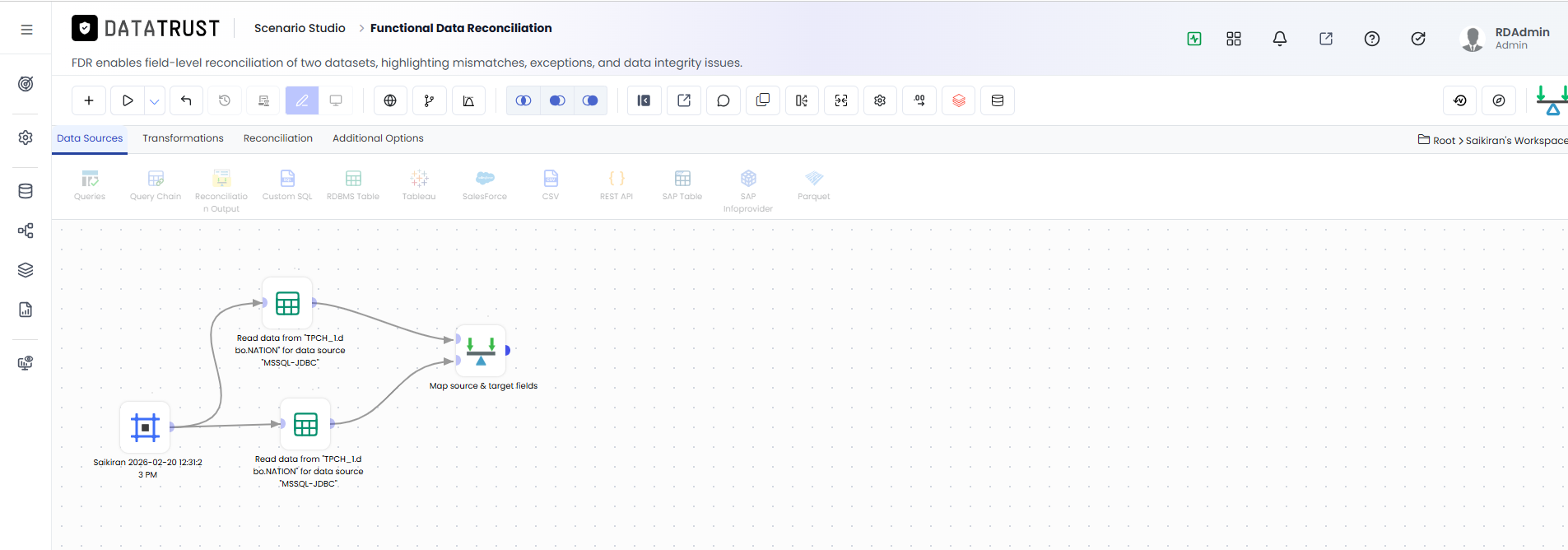Click the collapse panel toolbar icon

coord(644,100)
